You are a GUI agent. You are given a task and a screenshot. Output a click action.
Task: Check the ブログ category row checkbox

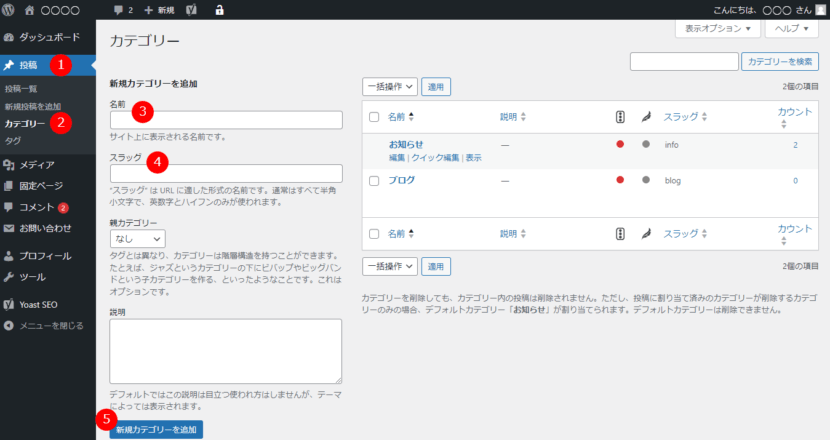pos(374,181)
